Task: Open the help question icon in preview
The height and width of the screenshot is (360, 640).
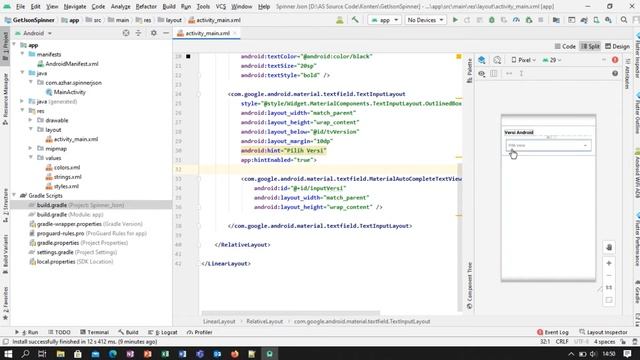Action: (x=615, y=73)
